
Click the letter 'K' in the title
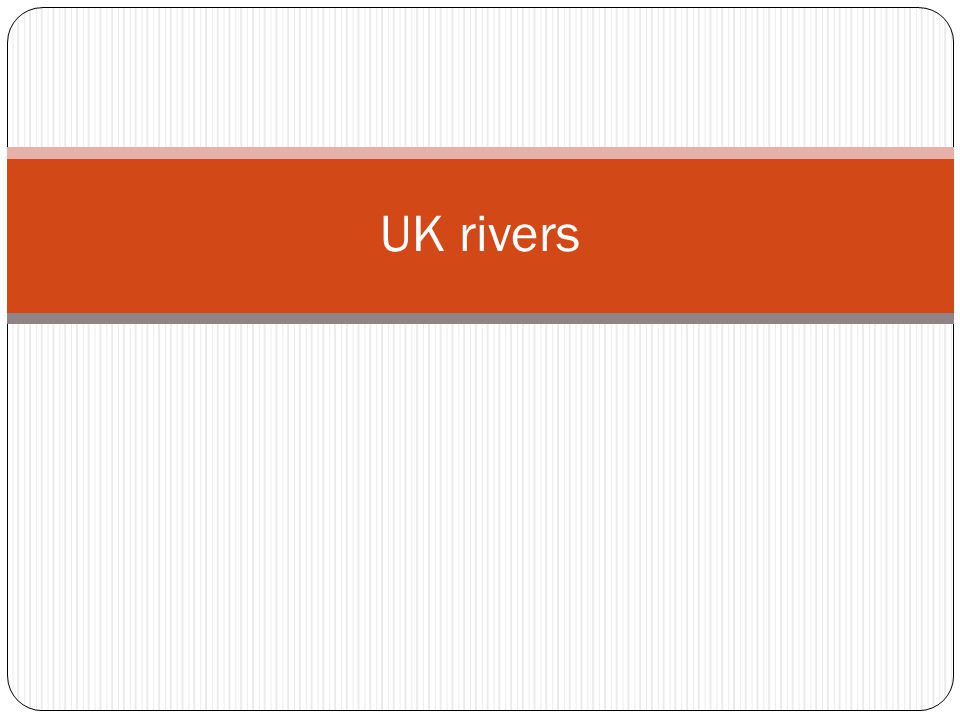click(x=430, y=233)
